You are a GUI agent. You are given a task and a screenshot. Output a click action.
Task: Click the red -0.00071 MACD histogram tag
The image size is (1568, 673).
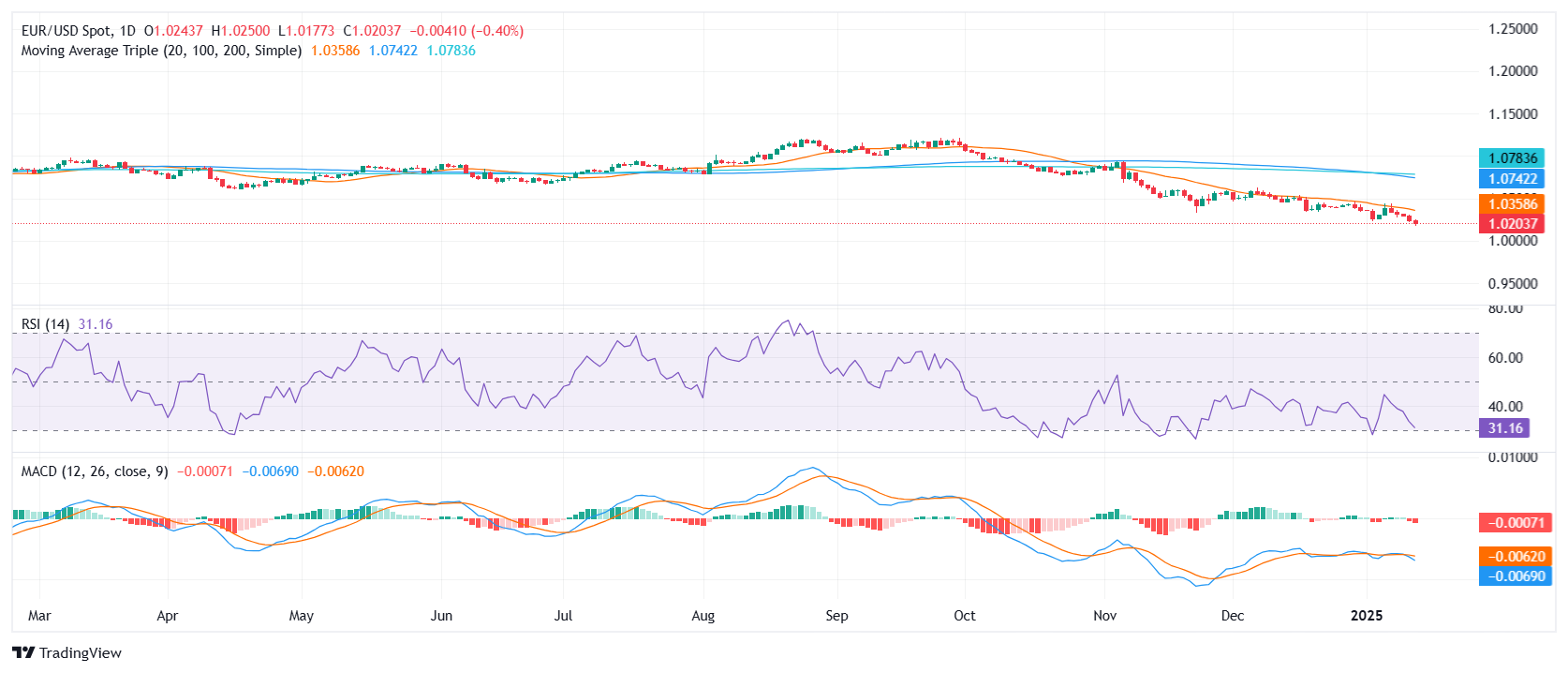pos(1512,523)
